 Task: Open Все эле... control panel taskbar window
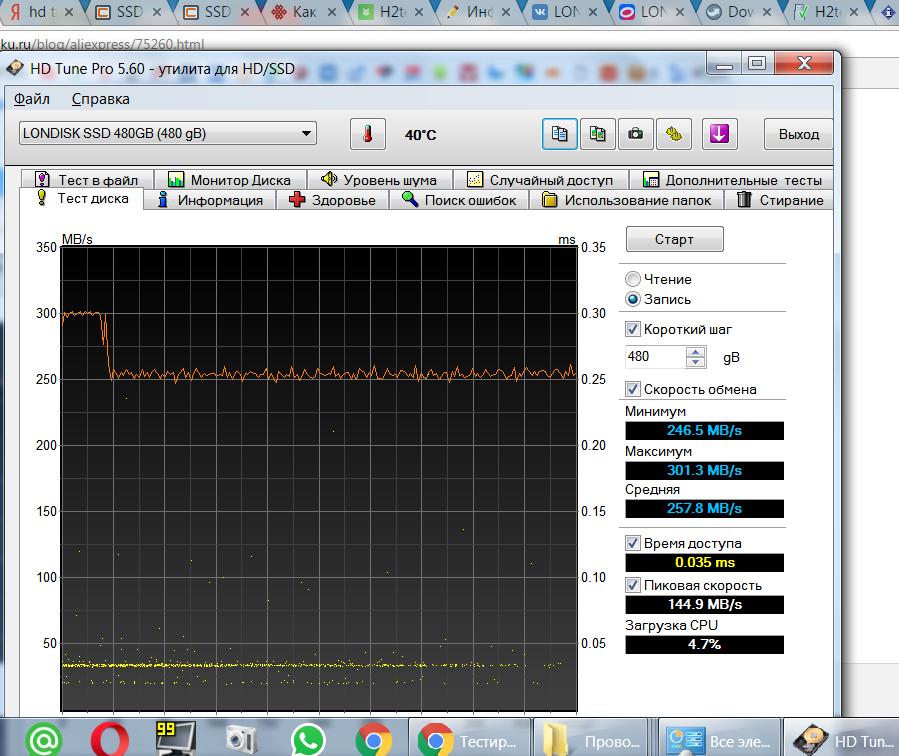click(719, 739)
